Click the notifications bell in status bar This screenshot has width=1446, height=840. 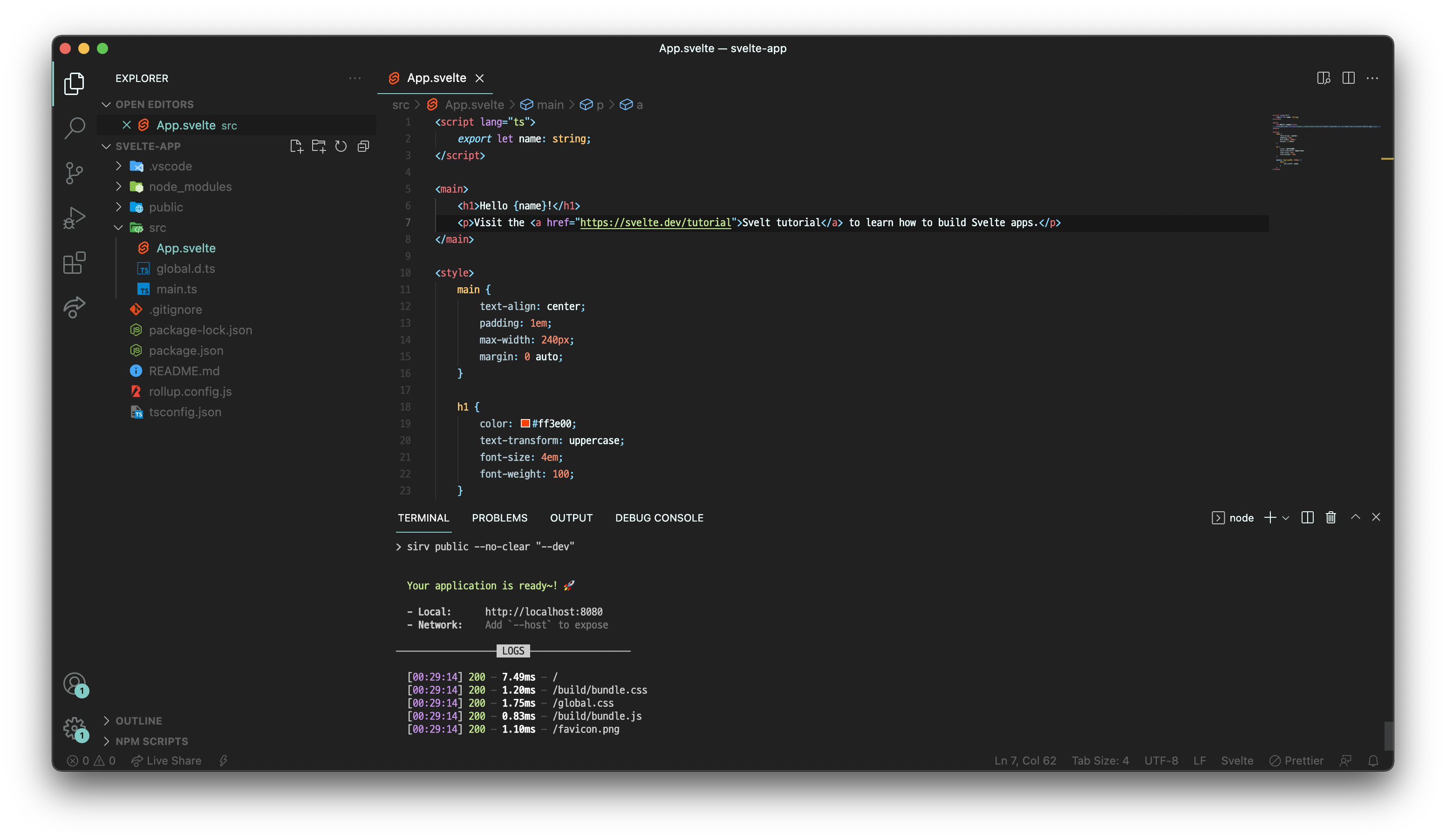1373,761
